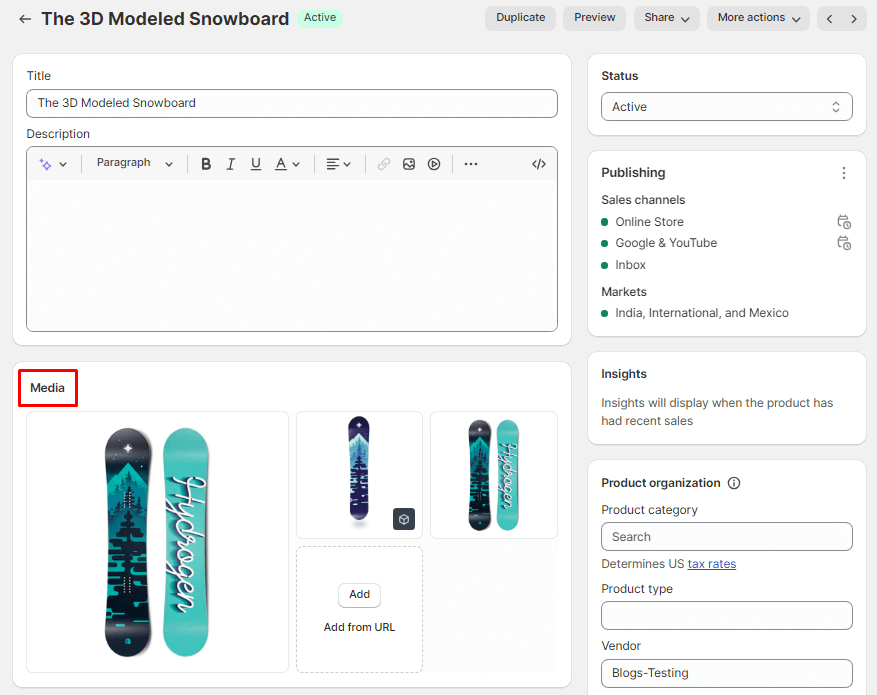Click the Bold formatting icon
This screenshot has height=695, width=877.
point(206,164)
